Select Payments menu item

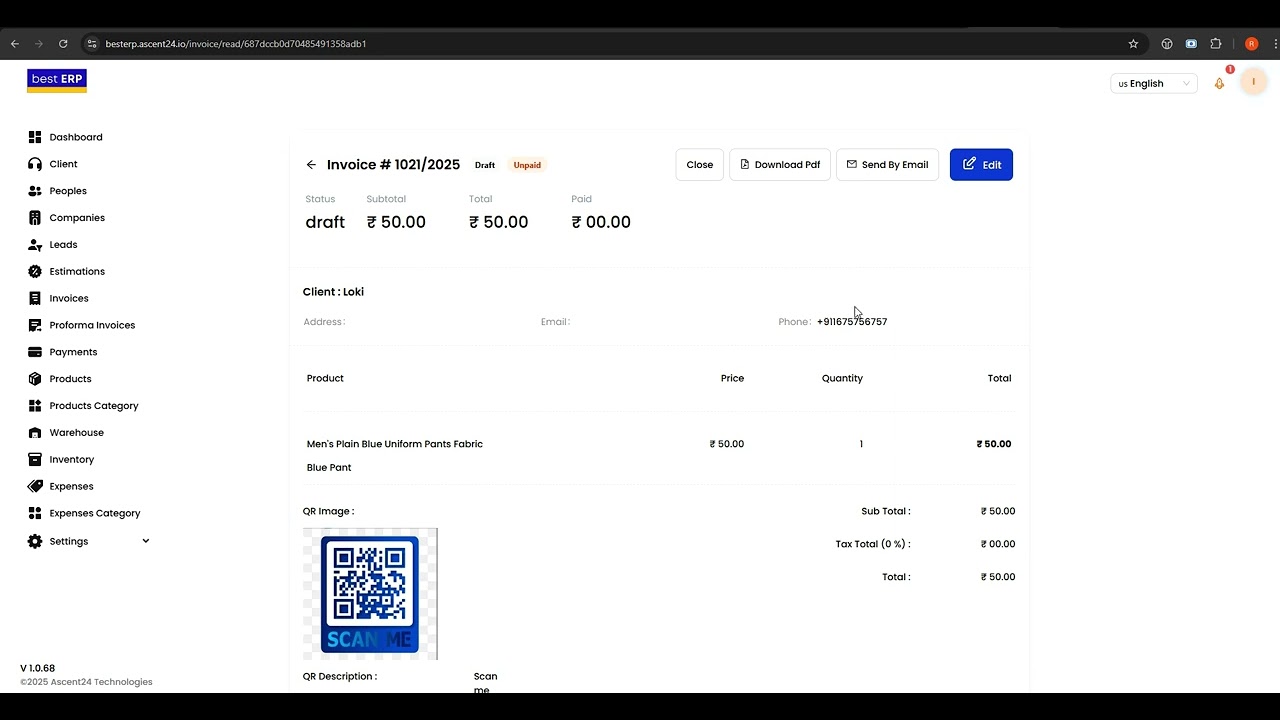[73, 352]
